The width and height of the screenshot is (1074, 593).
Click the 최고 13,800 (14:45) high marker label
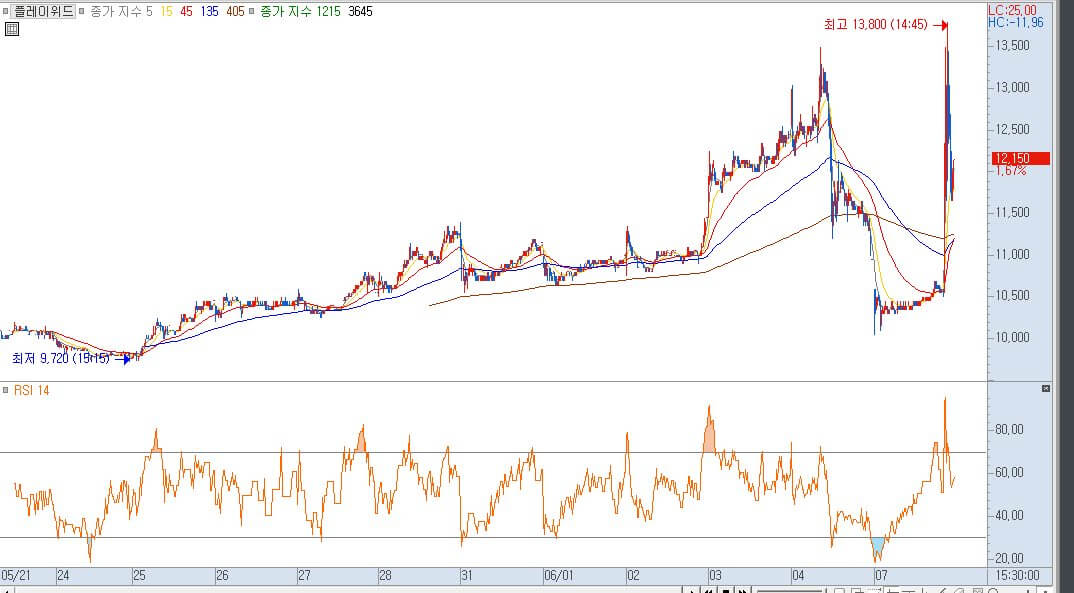[875, 25]
